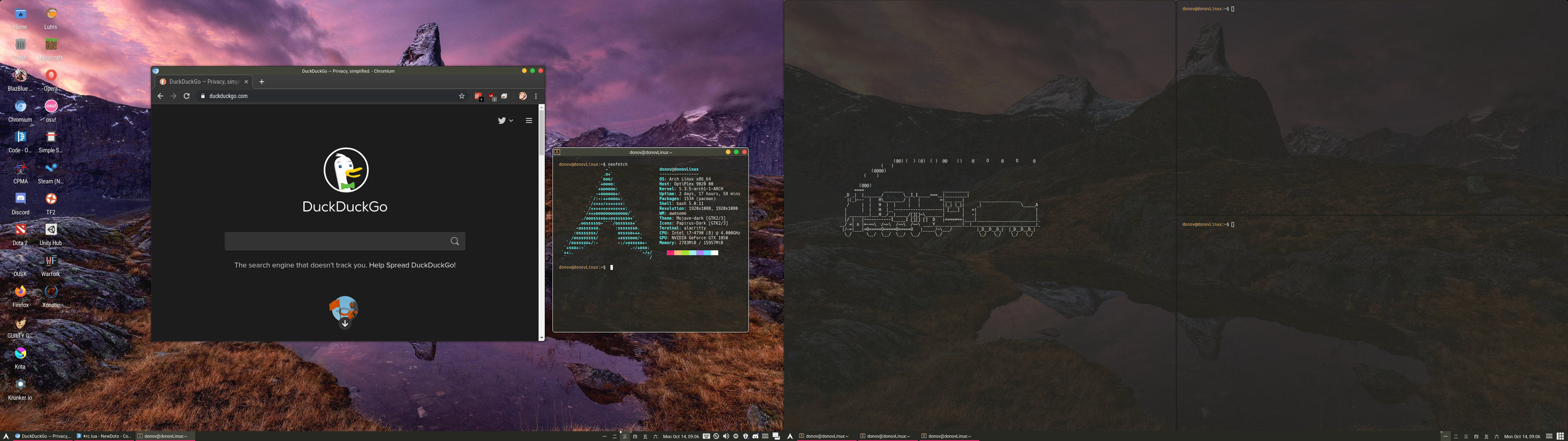Screen dimensions: 1568x441
Task: Click the Help Spread DuckDuckGo link
Action: pyautogui.click(x=412, y=265)
